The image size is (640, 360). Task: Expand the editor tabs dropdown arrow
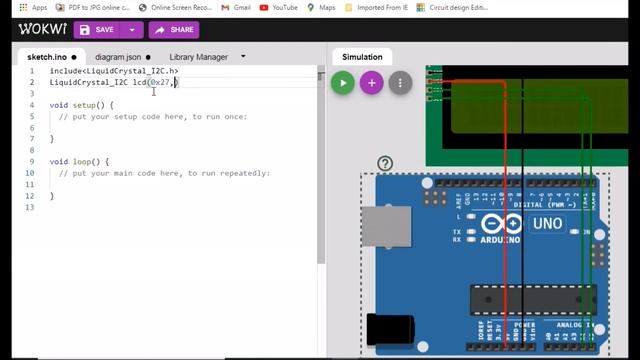point(243,56)
